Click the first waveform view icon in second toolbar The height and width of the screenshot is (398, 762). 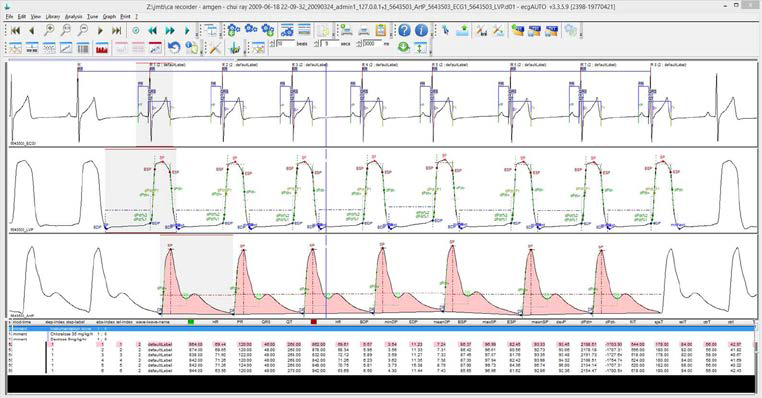(15, 48)
